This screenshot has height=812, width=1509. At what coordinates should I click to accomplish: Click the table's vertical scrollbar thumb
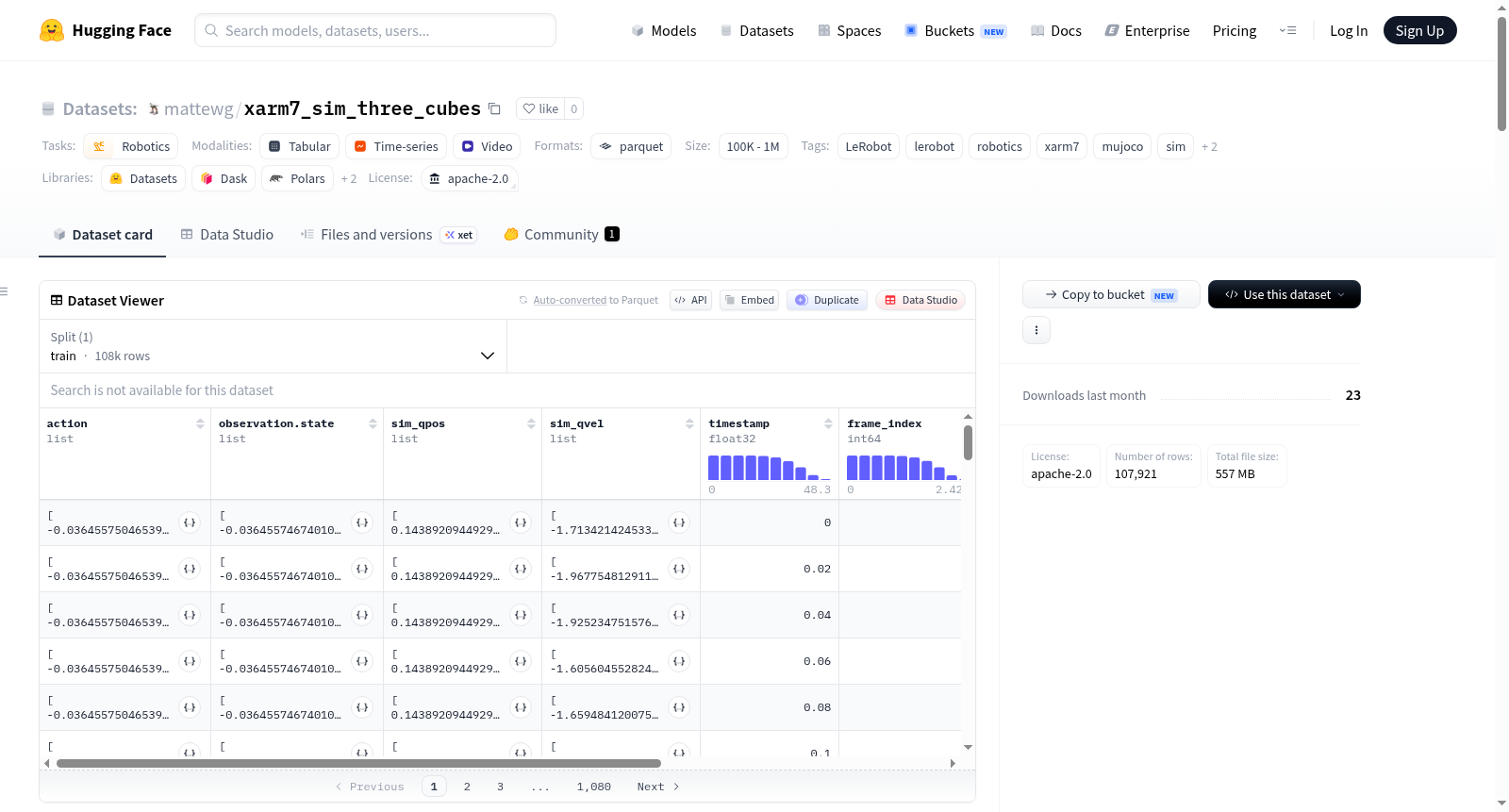(x=968, y=442)
